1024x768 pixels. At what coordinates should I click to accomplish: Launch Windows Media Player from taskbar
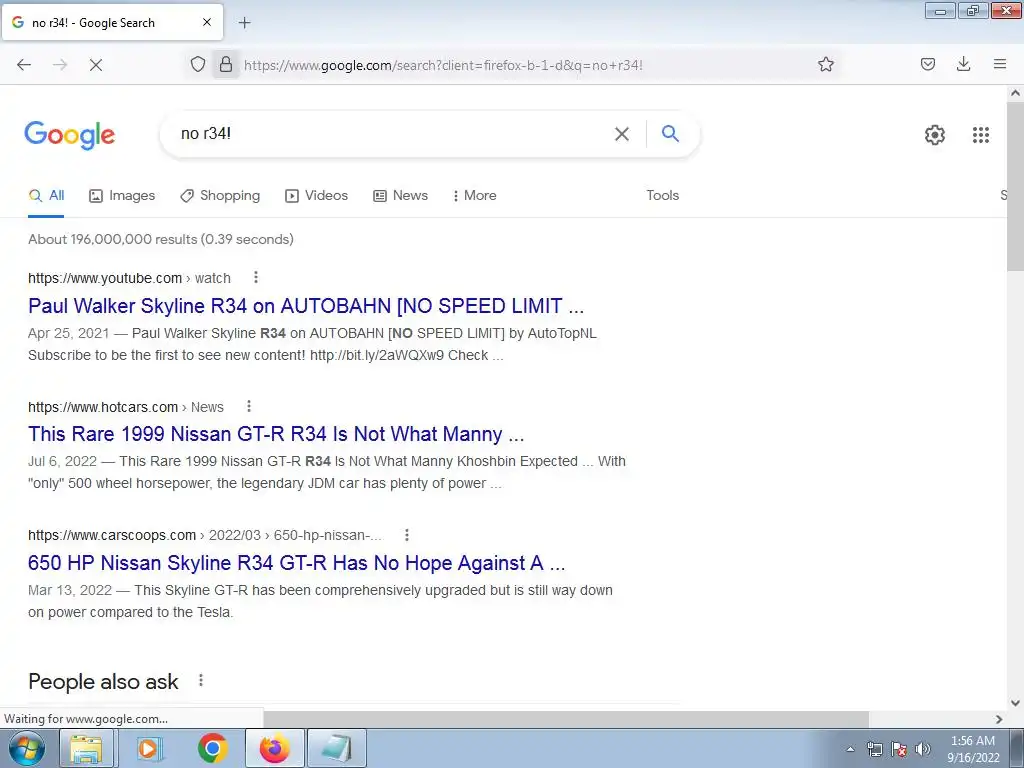[x=149, y=748]
